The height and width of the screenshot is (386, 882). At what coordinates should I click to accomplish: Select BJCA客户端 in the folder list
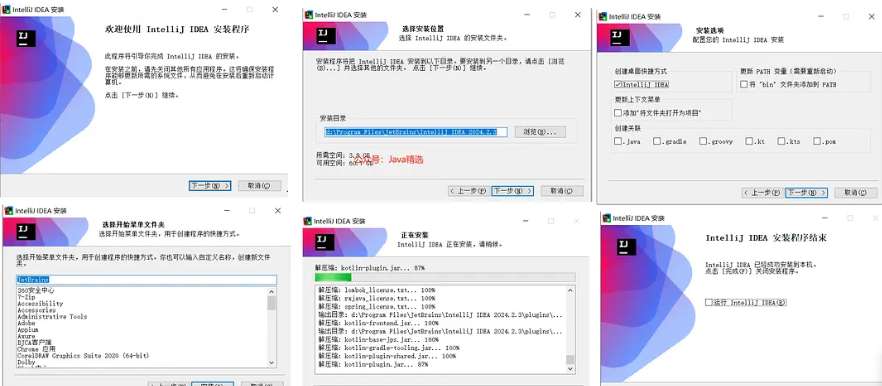(x=34, y=343)
